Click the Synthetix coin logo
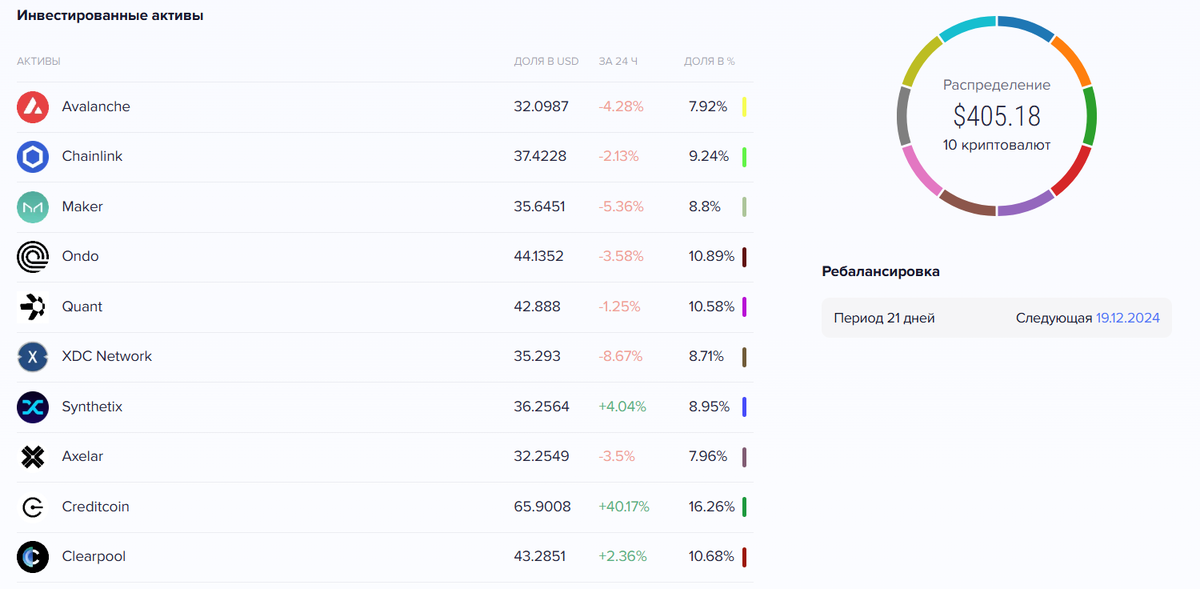This screenshot has height=589, width=1200. (x=33, y=407)
